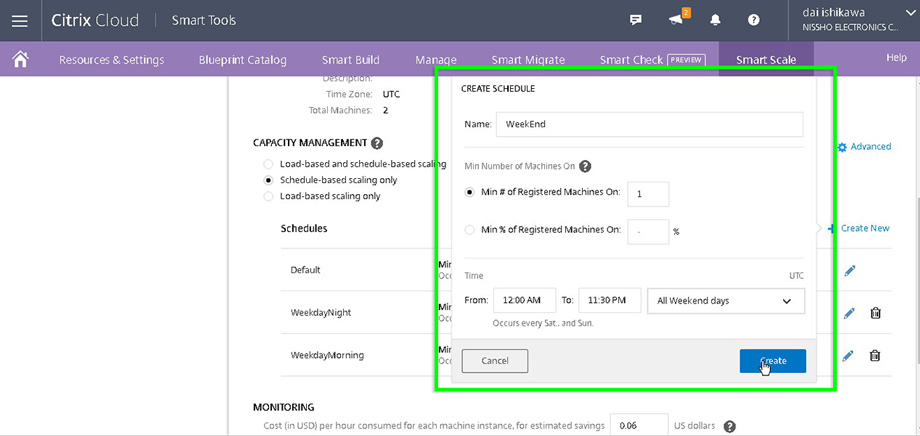
Task: Open the All Weekend days dropdown
Action: tap(726, 301)
